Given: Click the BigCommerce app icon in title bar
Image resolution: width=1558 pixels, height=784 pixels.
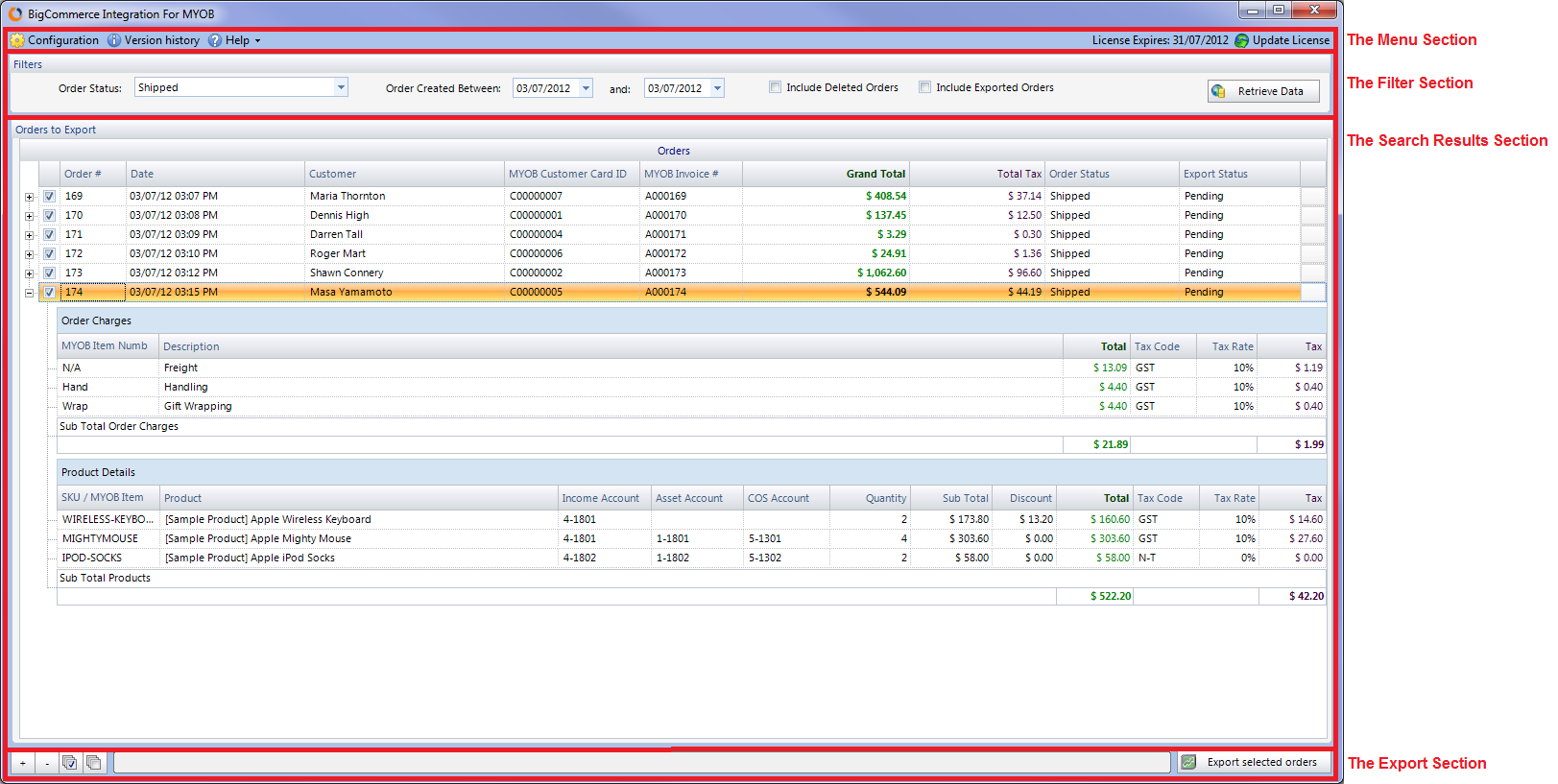Looking at the screenshot, I should point(15,13).
